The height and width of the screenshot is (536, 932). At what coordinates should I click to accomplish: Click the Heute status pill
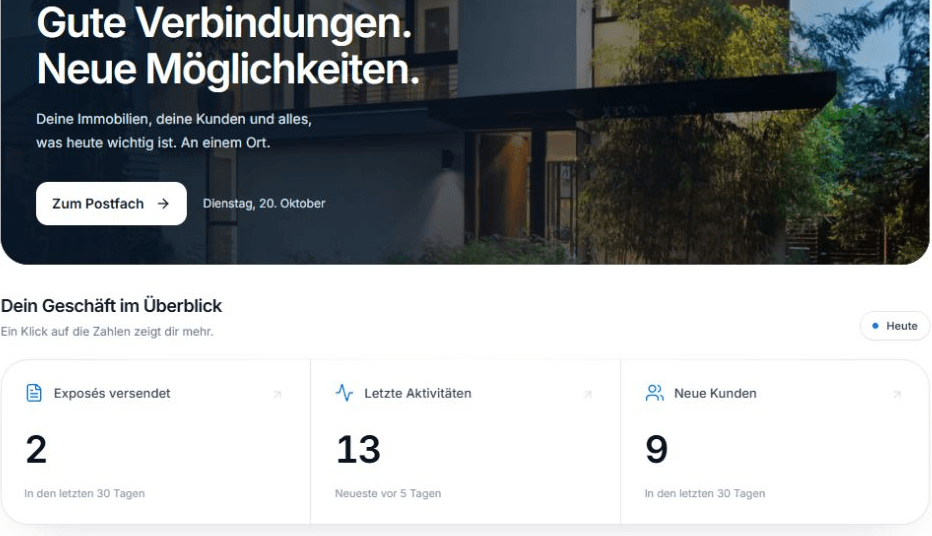(895, 326)
